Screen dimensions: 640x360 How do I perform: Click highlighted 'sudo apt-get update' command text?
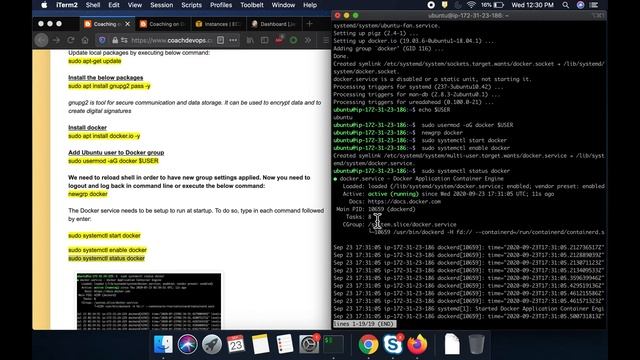(95, 61)
